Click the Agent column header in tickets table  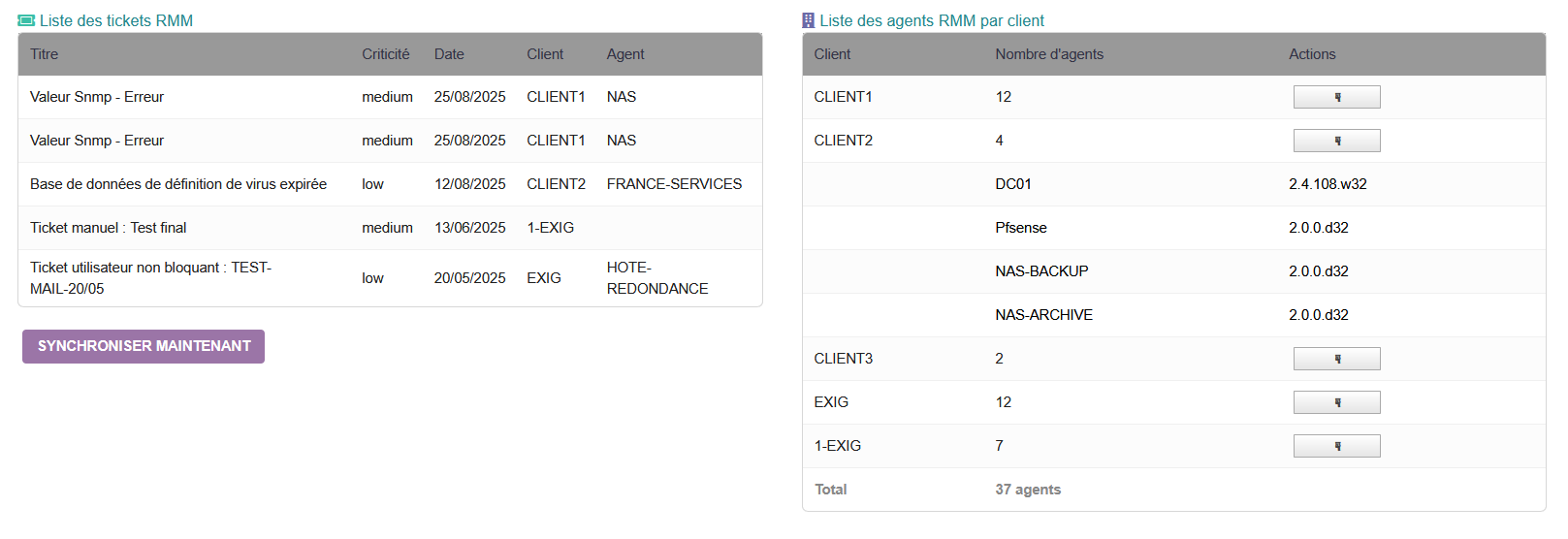coord(625,54)
